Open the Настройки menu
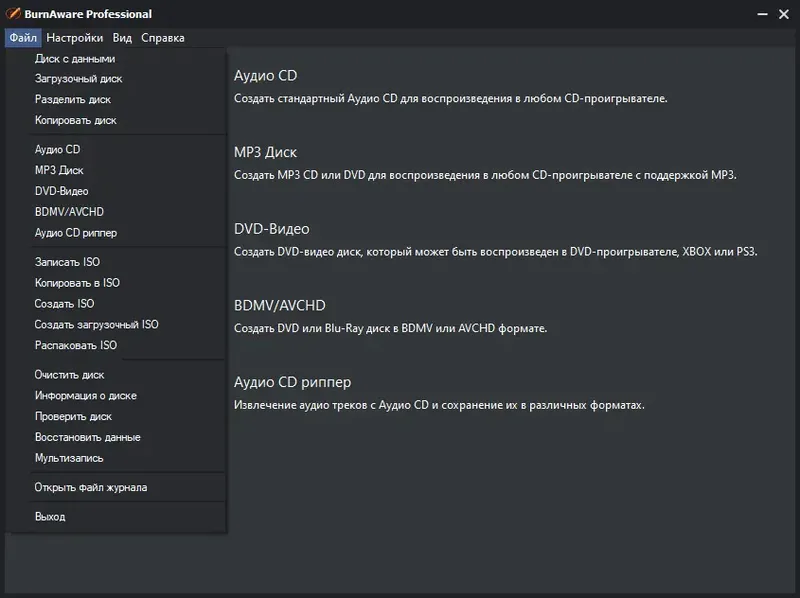Screen dimensions: 800x598 pos(74,38)
